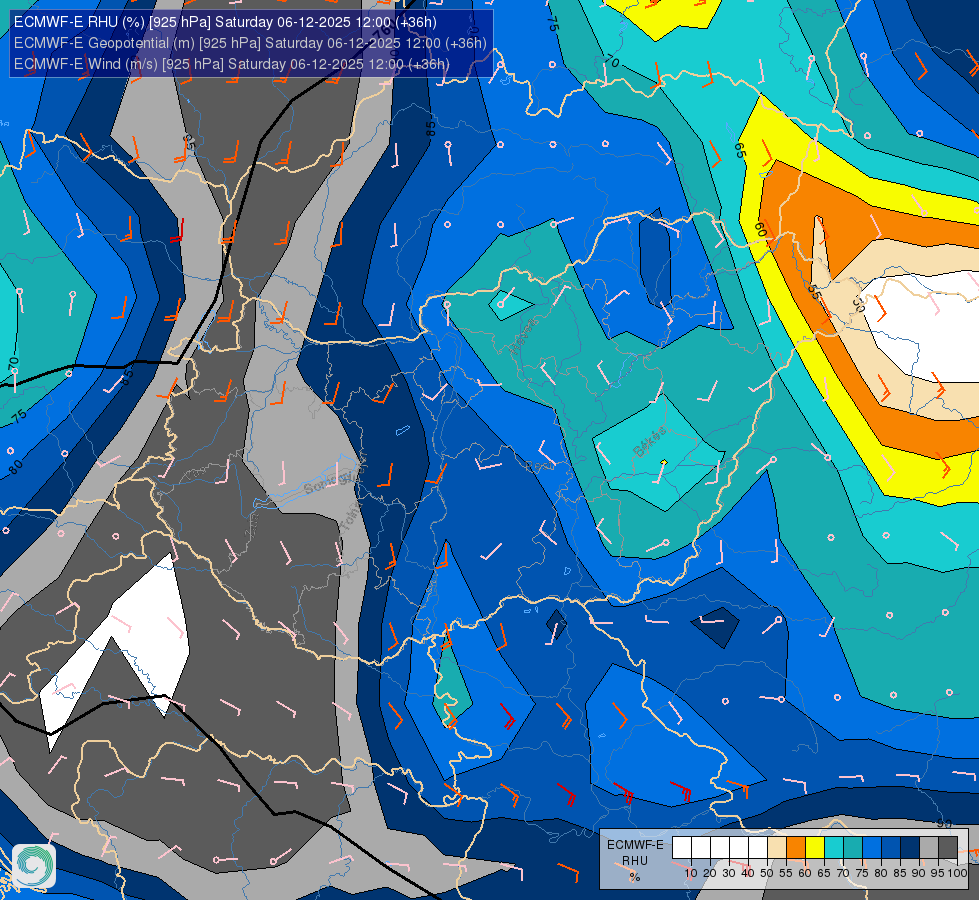
Task: Pick the navy 85–90 legend swatch
Action: (910, 848)
